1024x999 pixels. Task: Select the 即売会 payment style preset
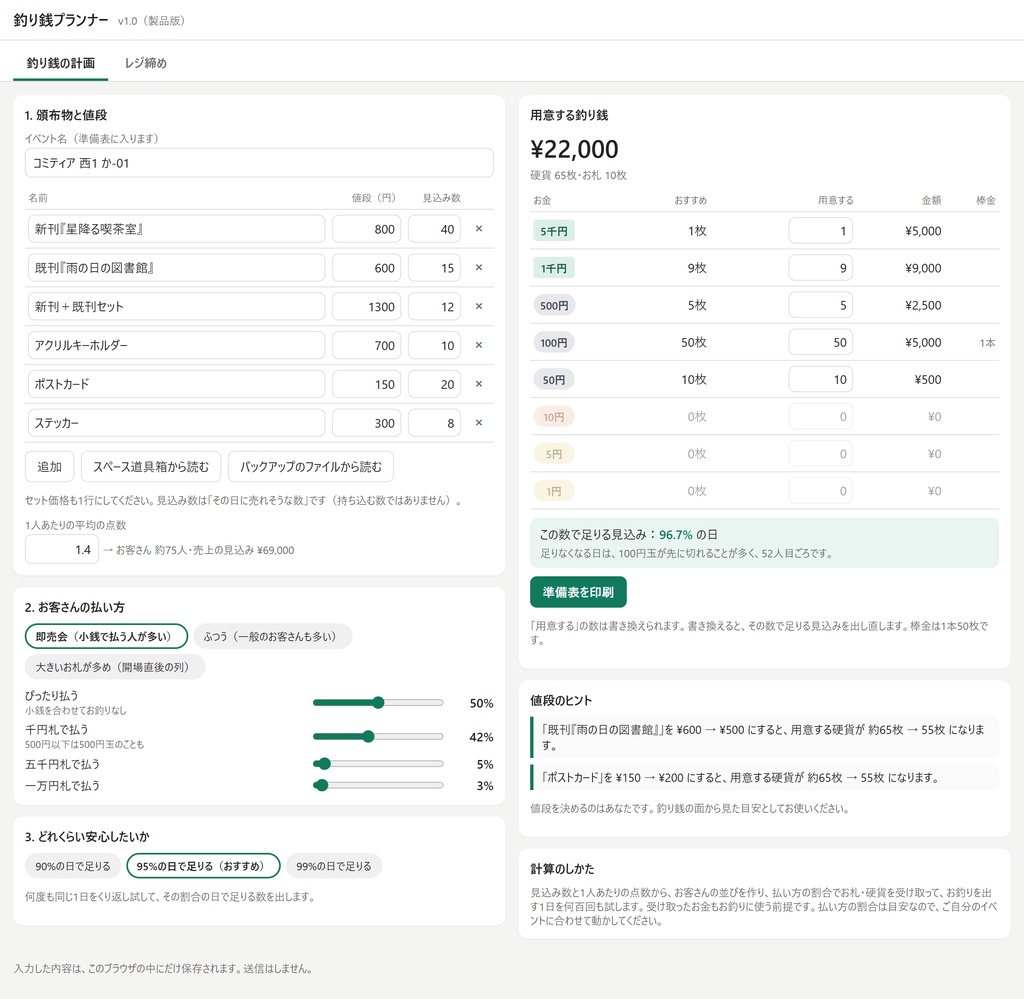pyautogui.click(x=106, y=637)
